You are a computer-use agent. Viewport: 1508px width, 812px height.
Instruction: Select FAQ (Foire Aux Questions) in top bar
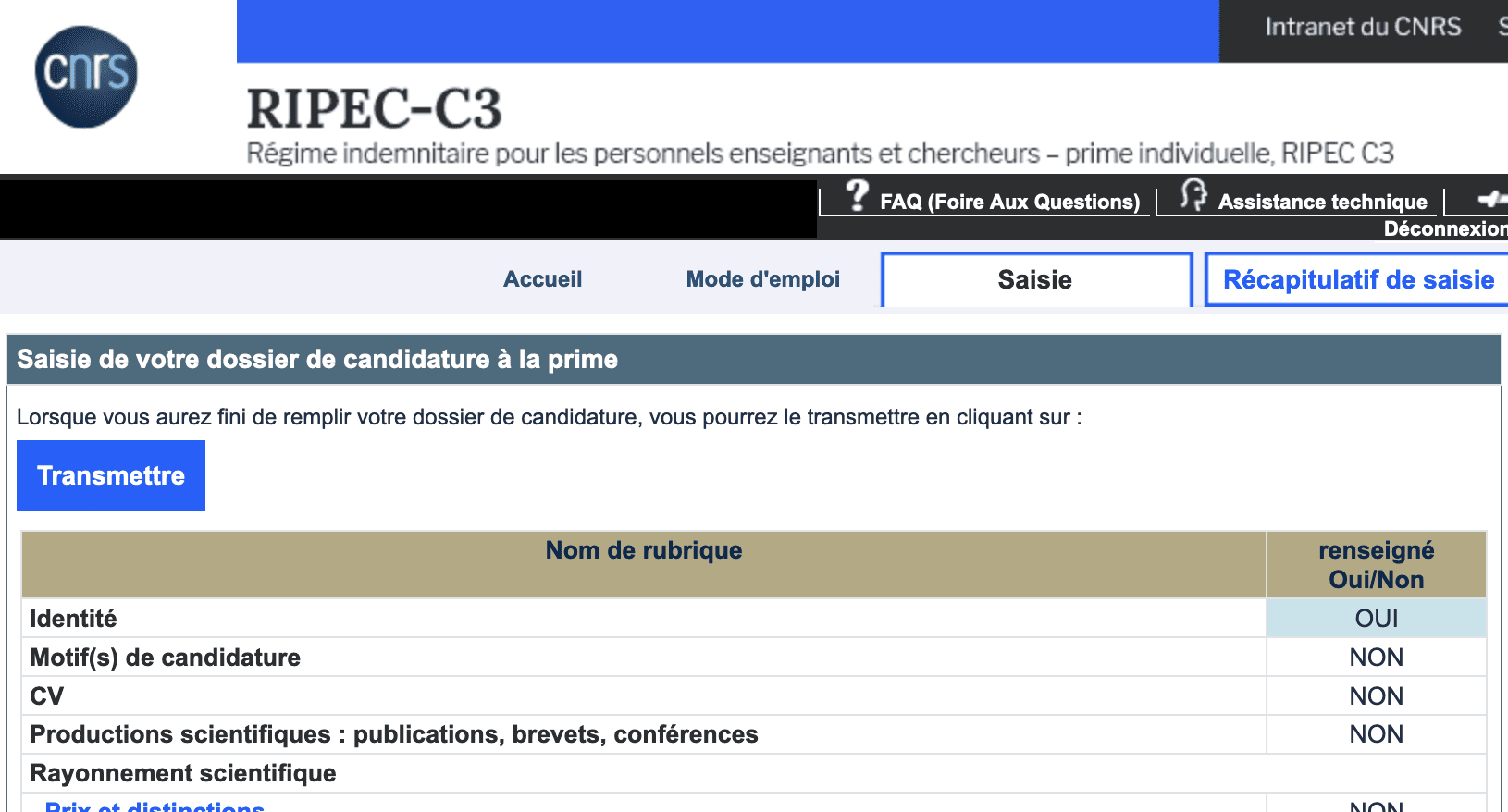tap(1010, 202)
